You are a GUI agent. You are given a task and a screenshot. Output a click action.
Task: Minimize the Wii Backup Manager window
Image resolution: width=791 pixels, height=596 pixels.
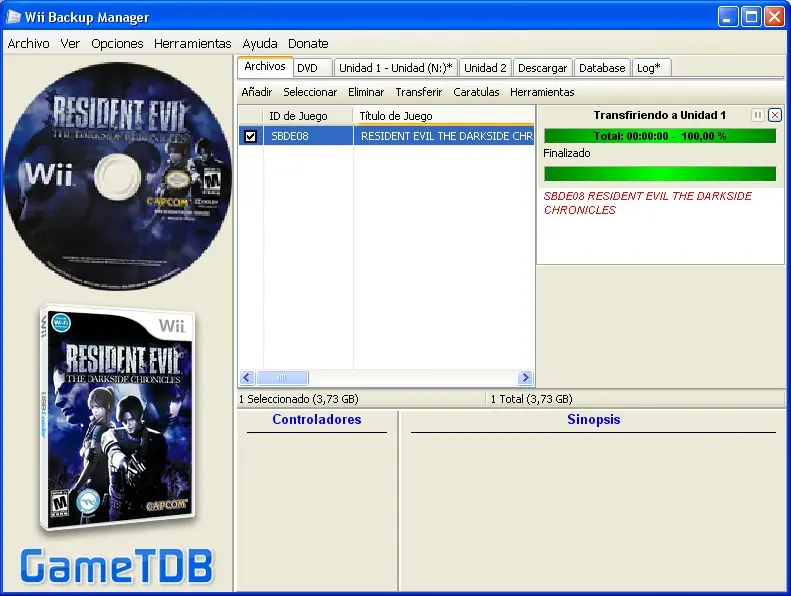point(727,17)
